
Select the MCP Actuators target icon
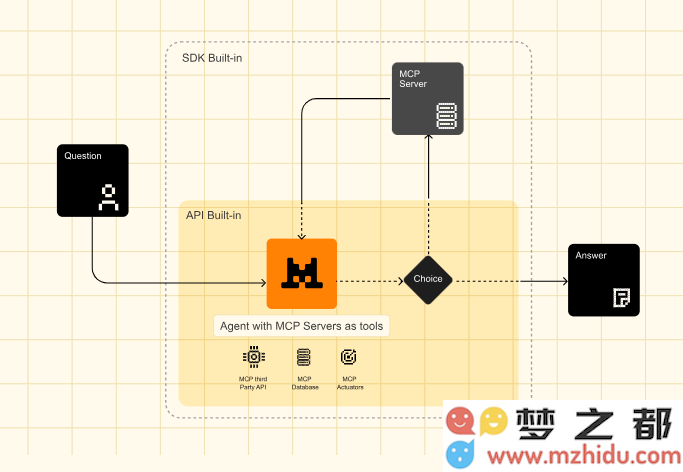349,357
